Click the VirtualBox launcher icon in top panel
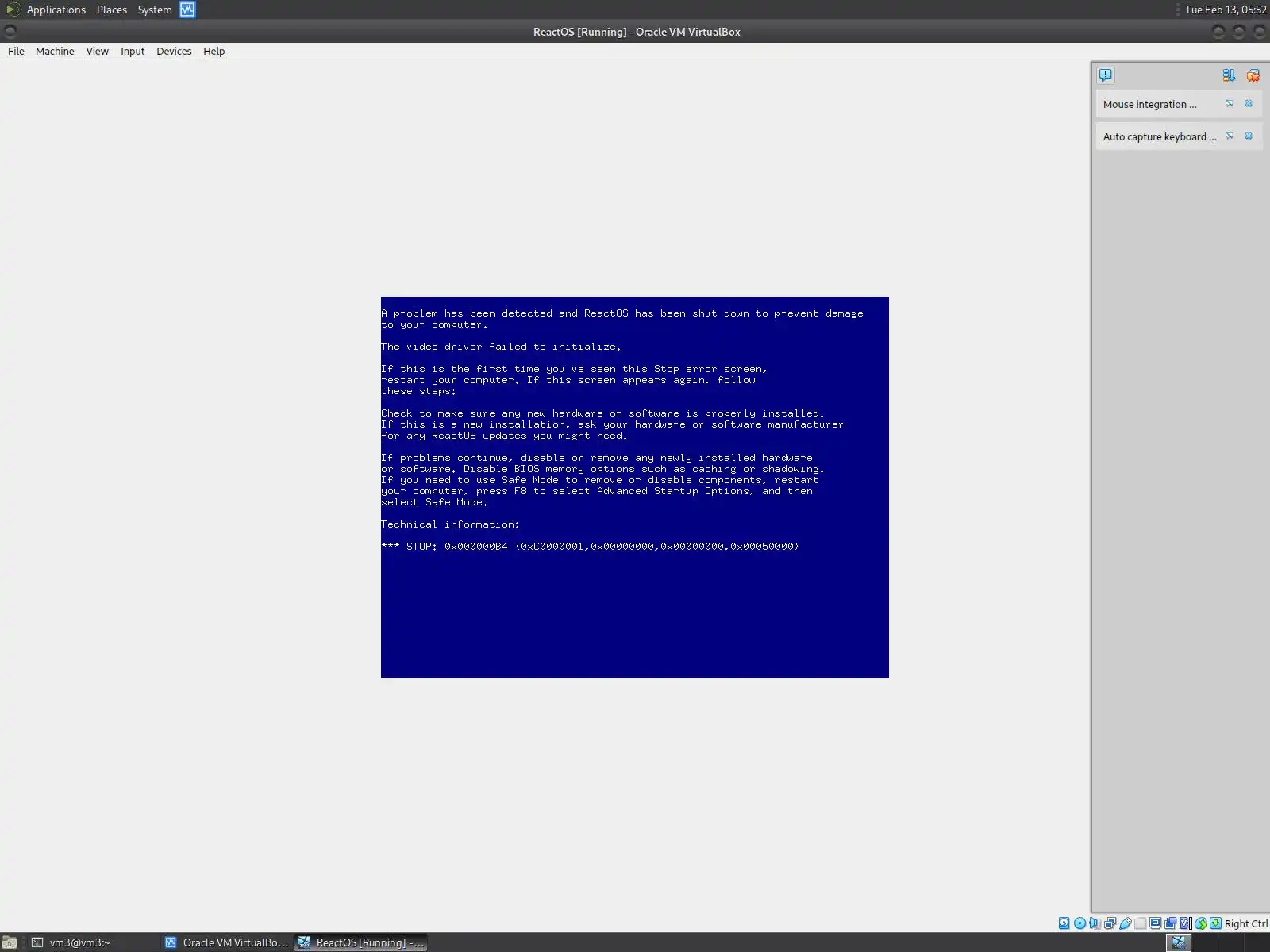1270x952 pixels. point(187,10)
